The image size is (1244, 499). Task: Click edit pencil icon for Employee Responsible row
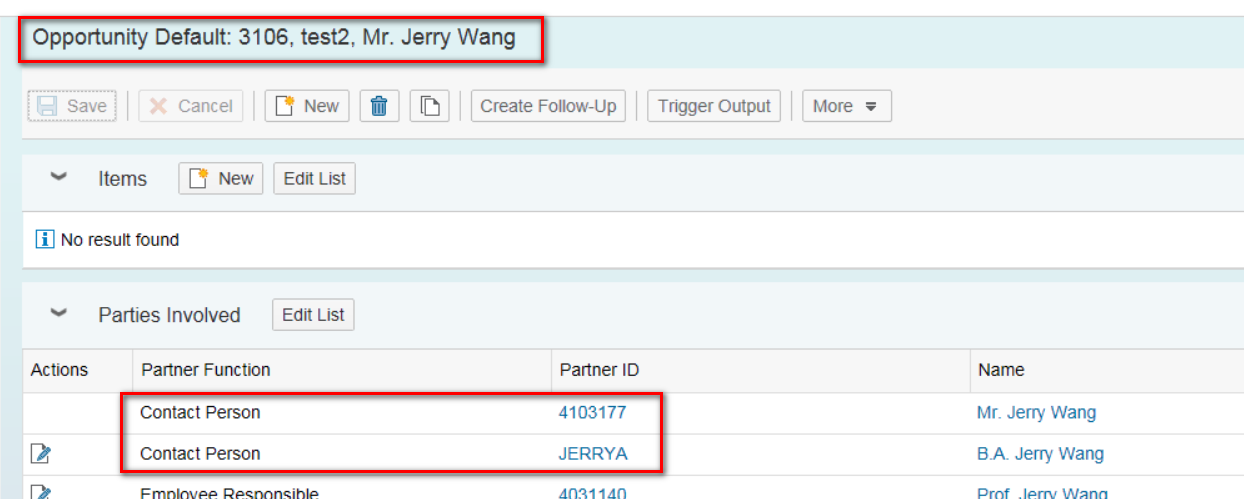[x=41, y=492]
